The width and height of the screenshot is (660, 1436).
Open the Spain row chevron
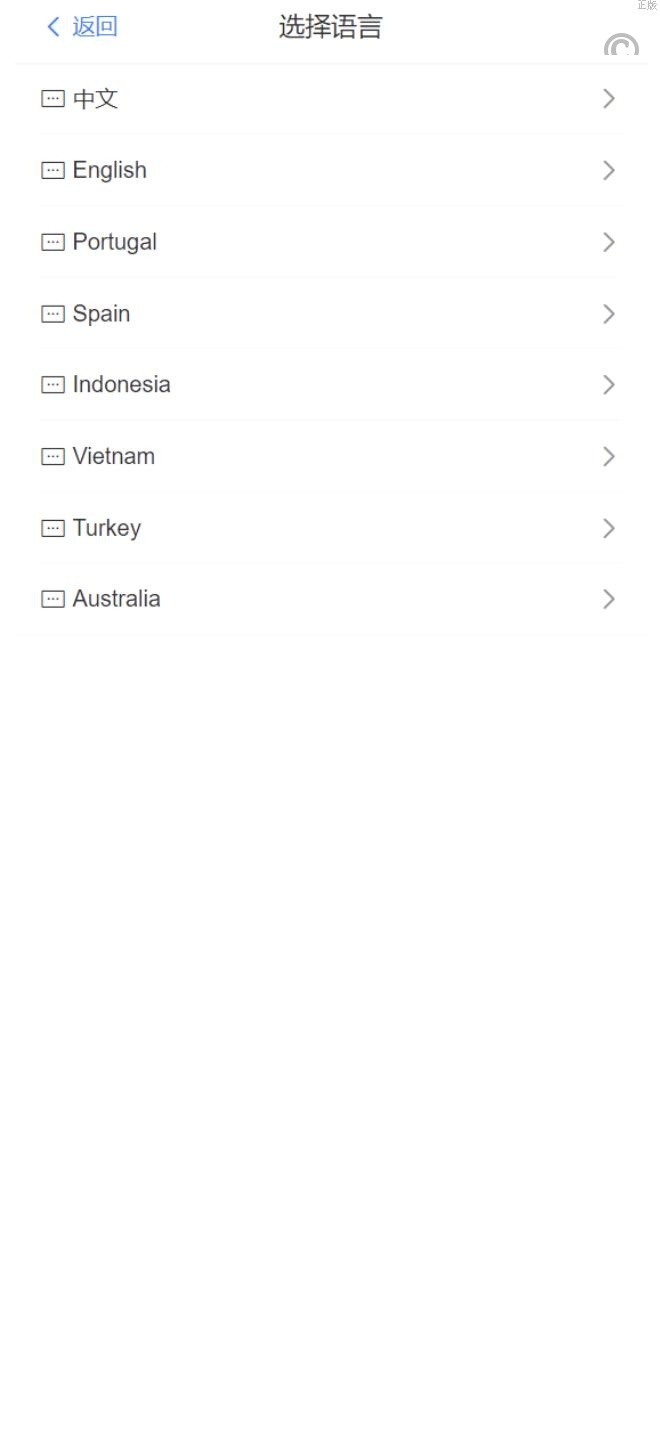[608, 314]
